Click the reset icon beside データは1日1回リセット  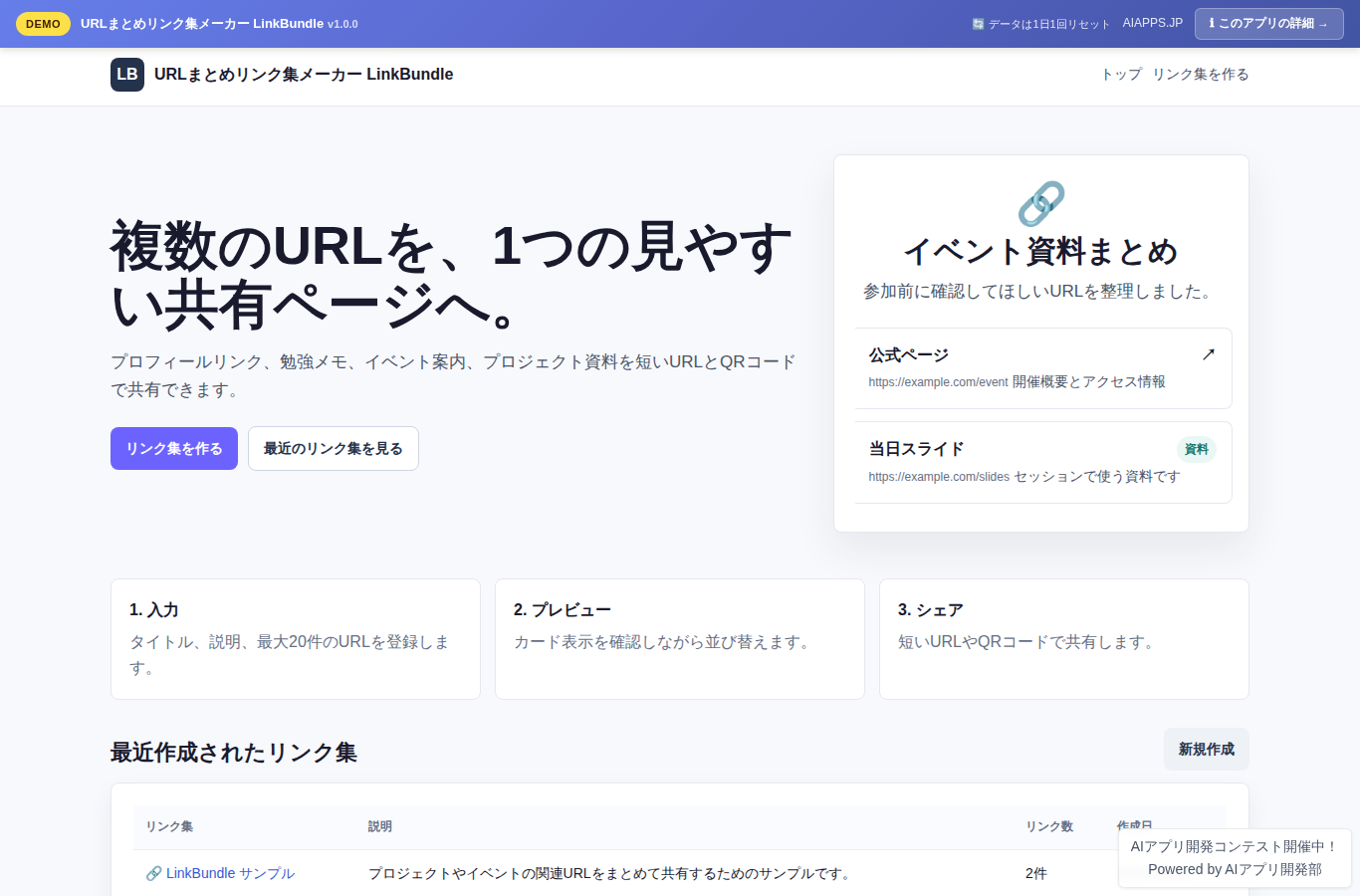(978, 24)
